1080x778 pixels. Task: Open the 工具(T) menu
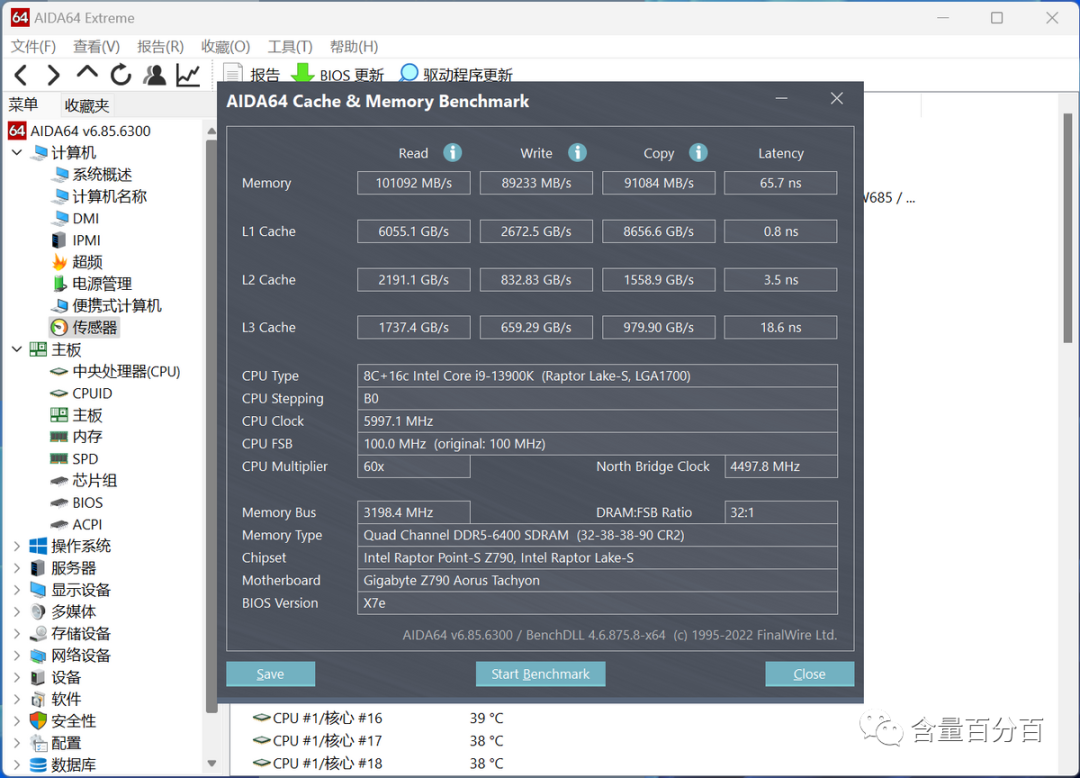(290, 46)
